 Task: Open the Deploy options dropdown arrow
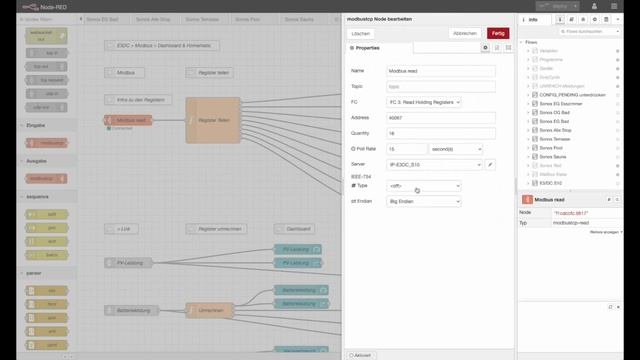(x=575, y=6)
